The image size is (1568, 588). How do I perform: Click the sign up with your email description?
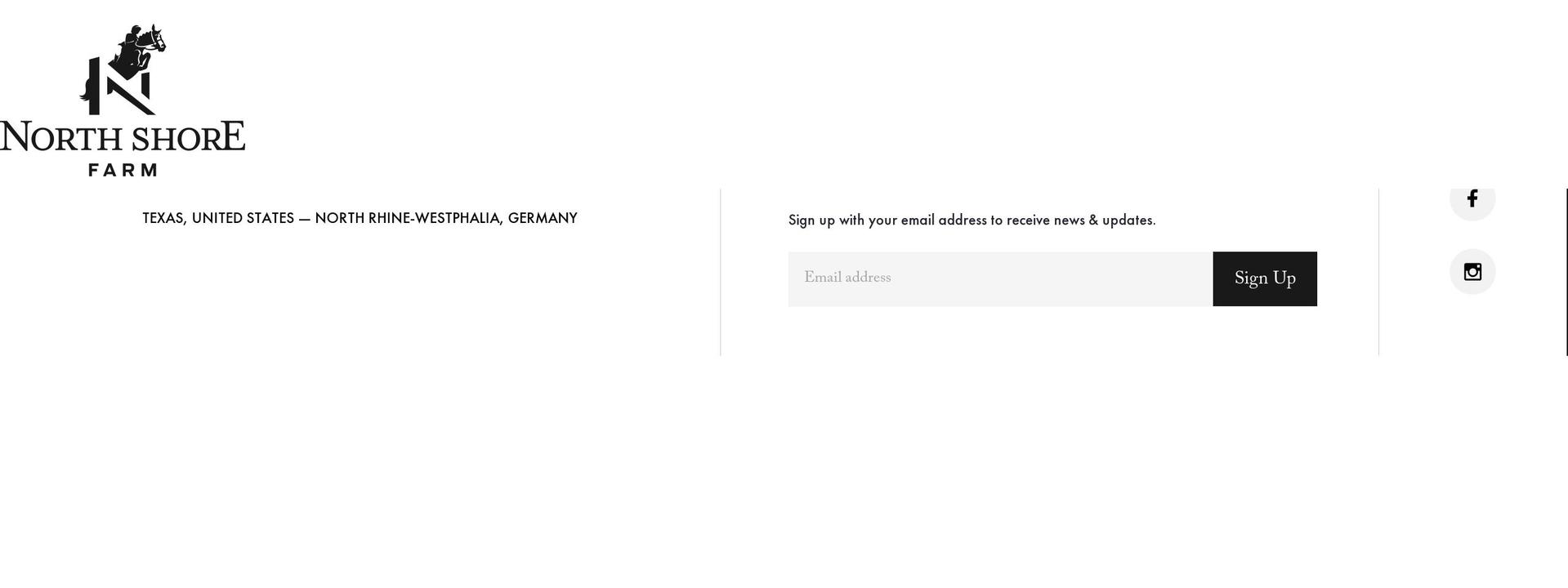(972, 220)
